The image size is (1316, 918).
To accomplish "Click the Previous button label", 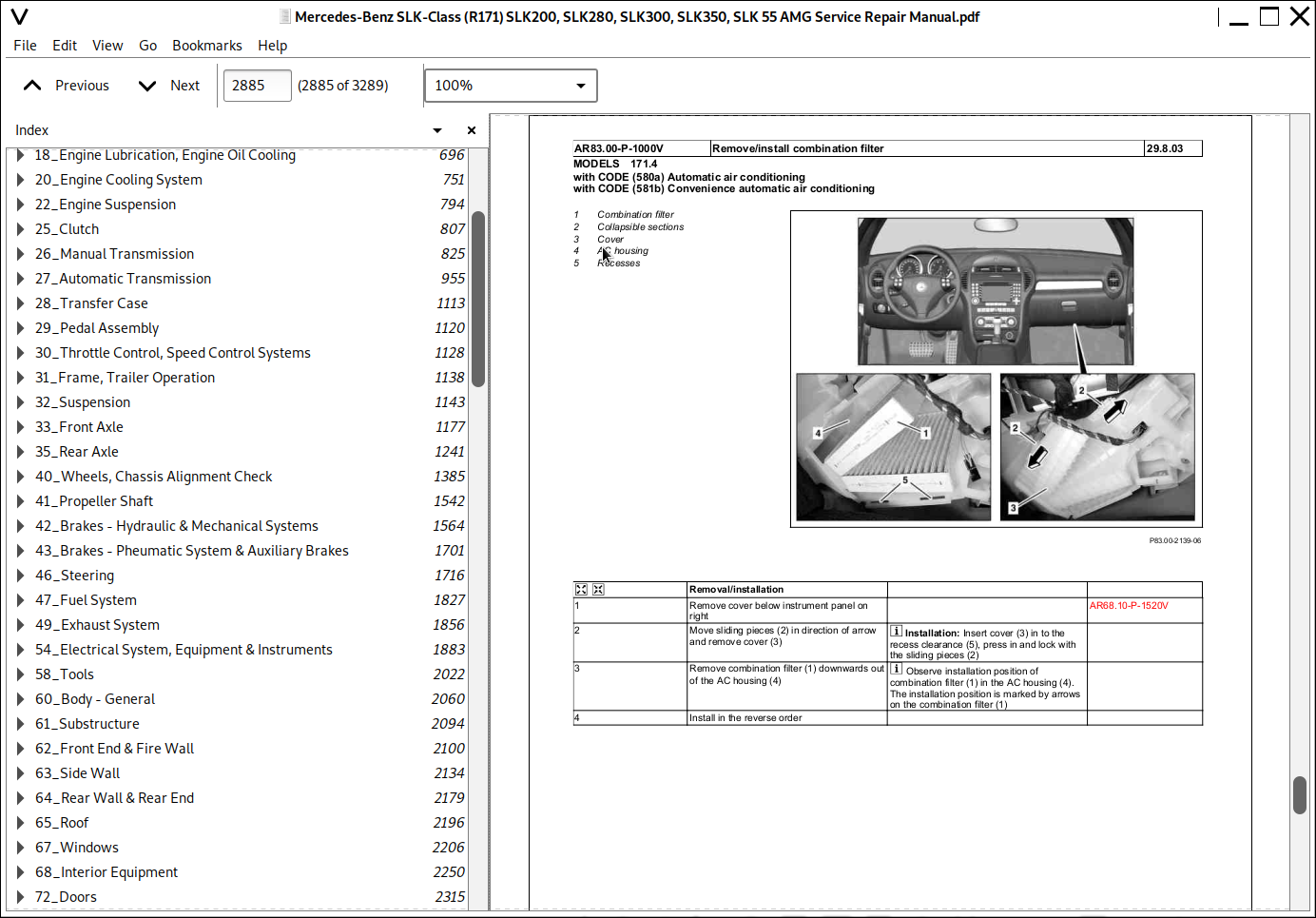I will click(x=82, y=86).
